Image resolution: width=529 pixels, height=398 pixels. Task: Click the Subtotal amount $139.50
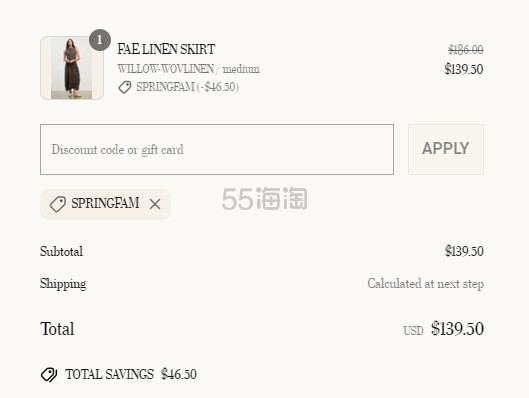coord(464,251)
